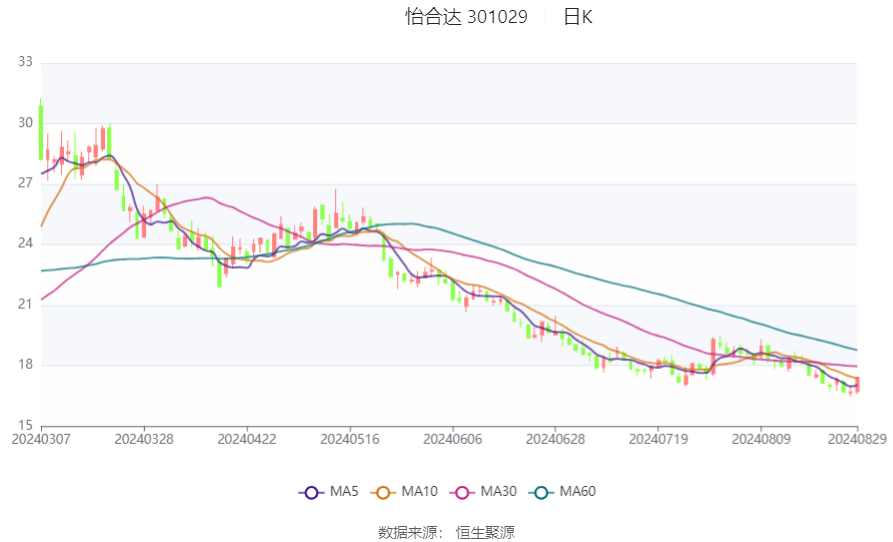This screenshot has width=893, height=542.
Task: Click the x-axis date 20240516
Action: (x=350, y=440)
